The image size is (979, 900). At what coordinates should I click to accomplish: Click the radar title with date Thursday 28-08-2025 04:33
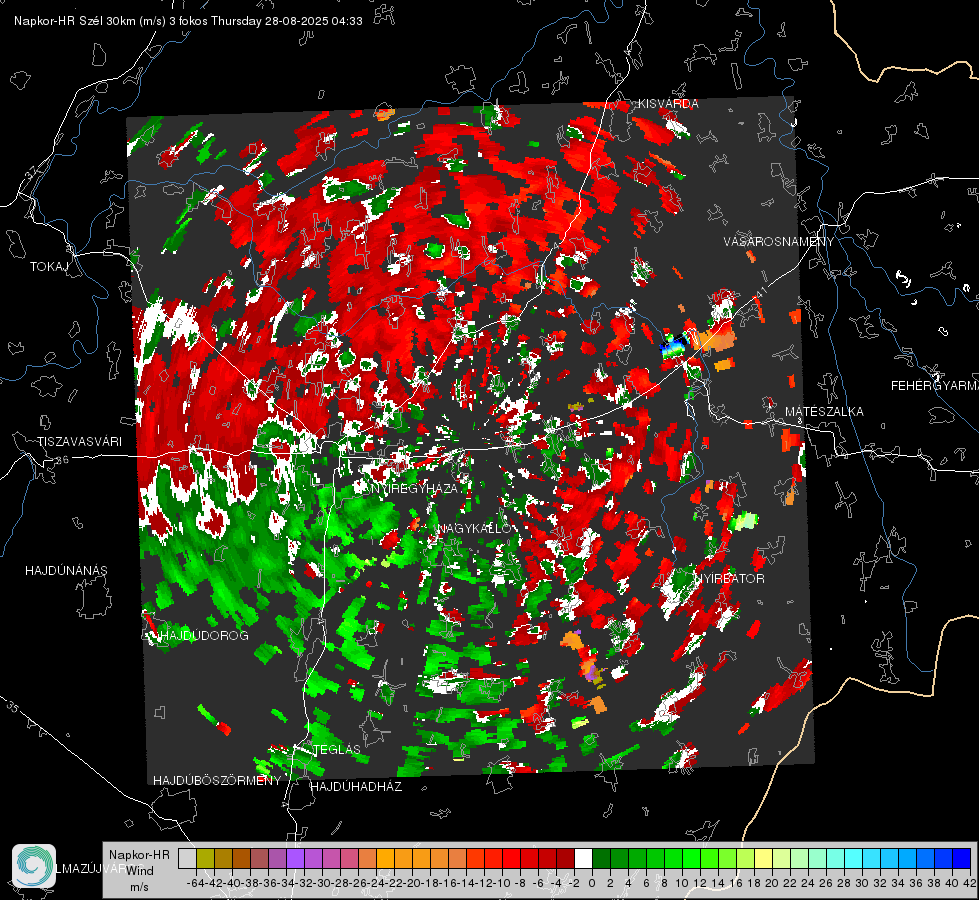[188, 21]
